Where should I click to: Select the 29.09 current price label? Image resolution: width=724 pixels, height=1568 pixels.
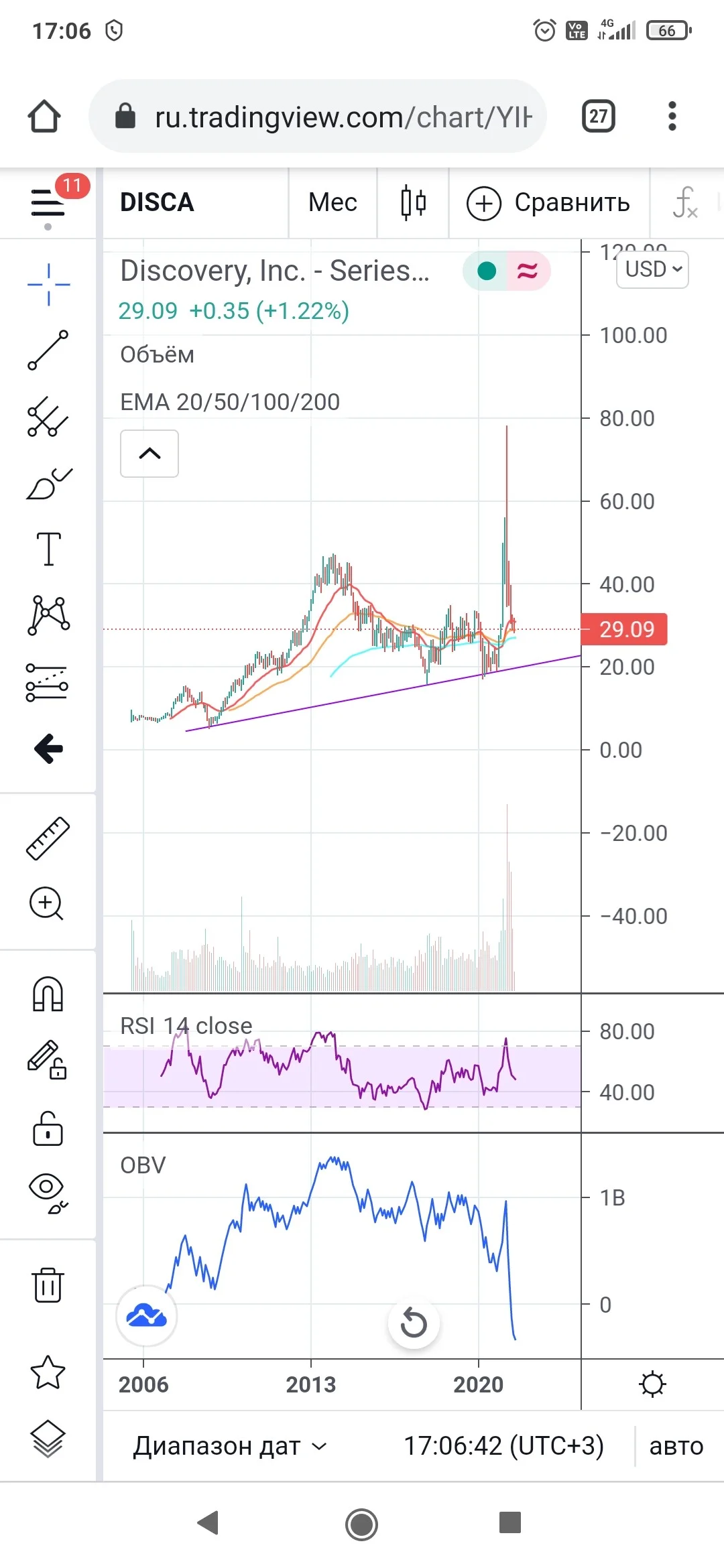click(x=624, y=629)
